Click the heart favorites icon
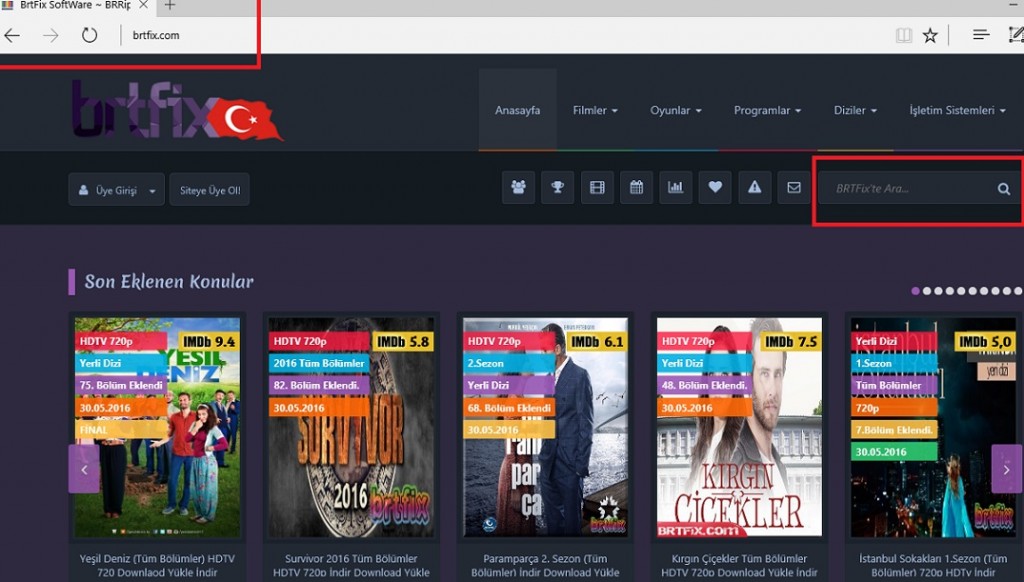The image size is (1024, 582). [714, 188]
